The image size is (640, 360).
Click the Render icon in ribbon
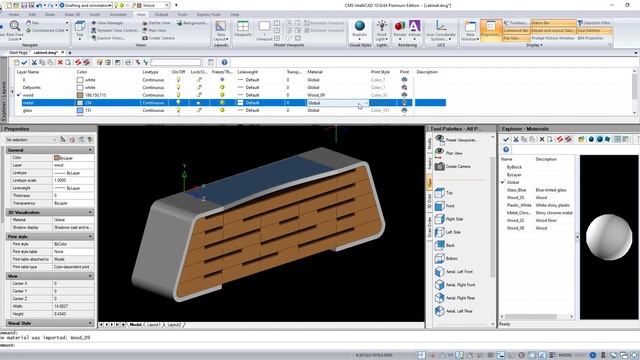click(x=399, y=27)
